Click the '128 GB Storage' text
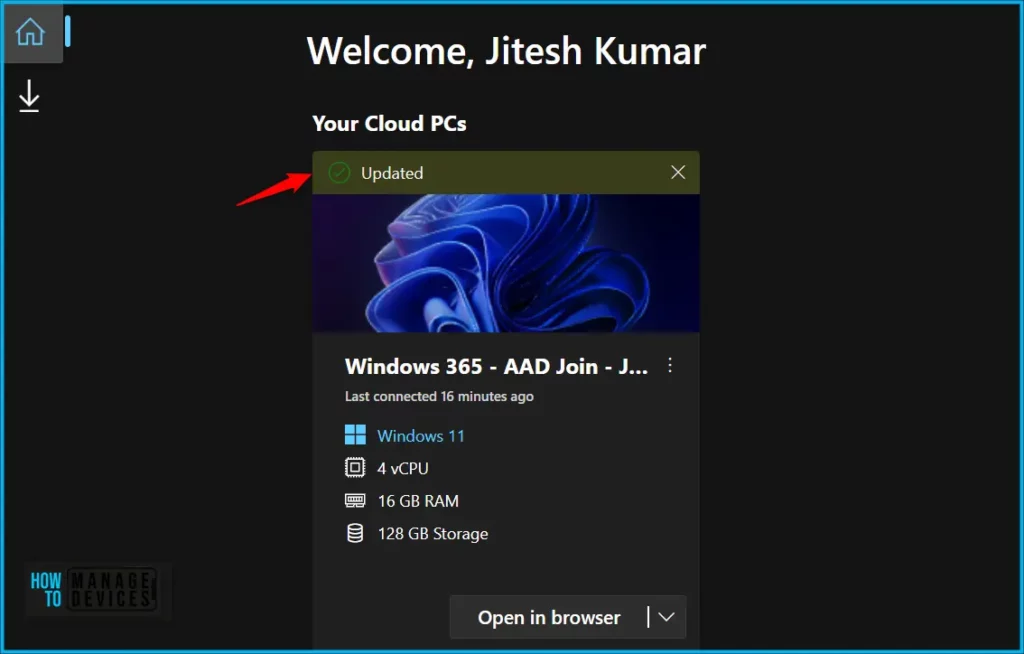 coord(432,534)
